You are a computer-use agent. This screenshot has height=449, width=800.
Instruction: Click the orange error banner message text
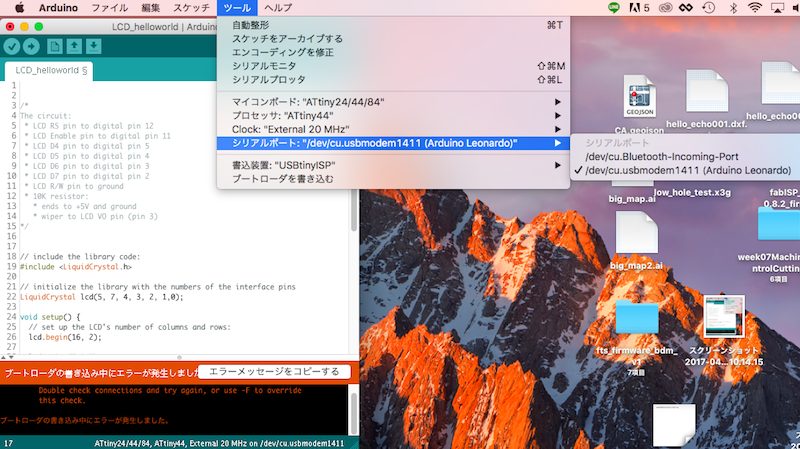102,373
